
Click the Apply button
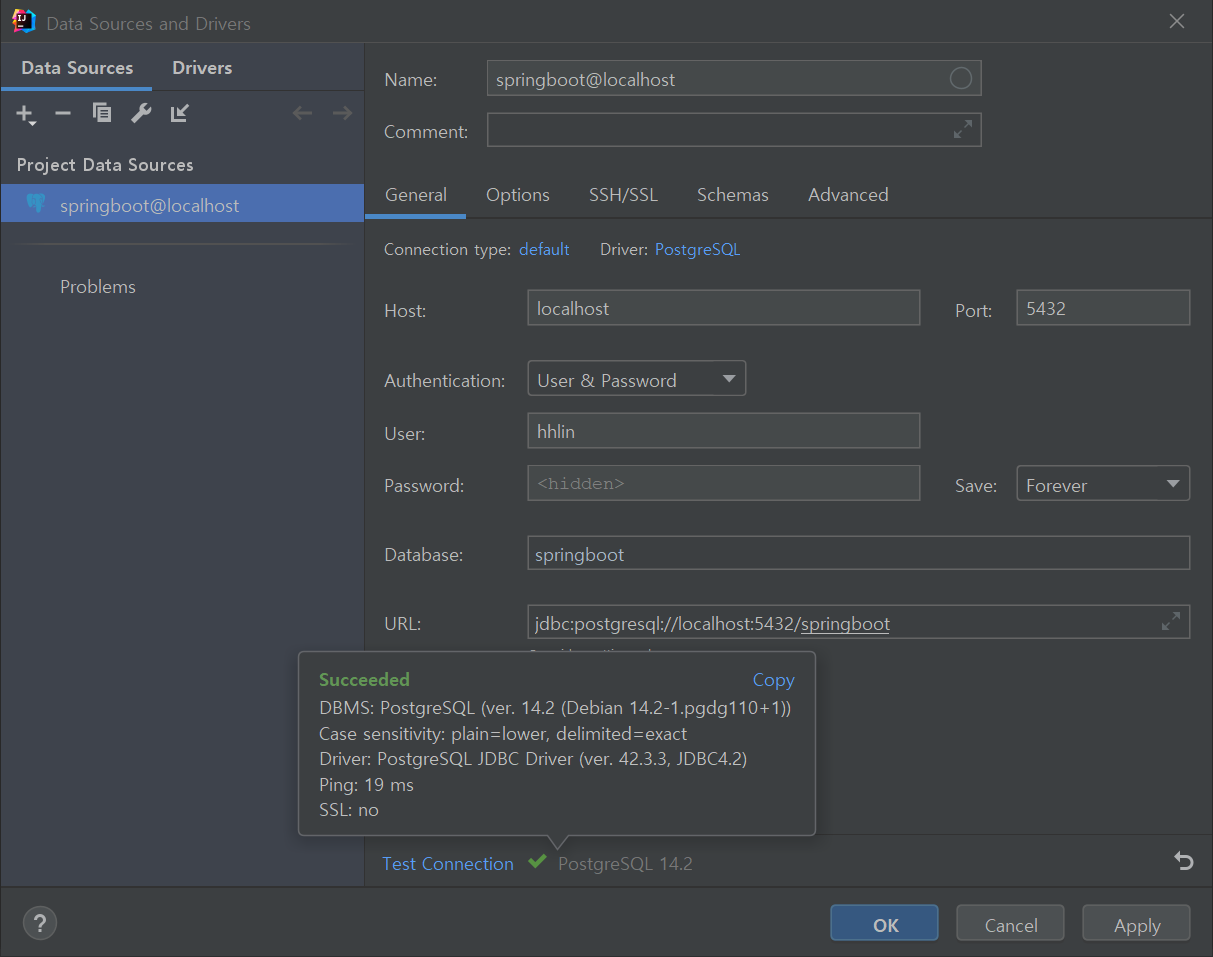(x=1137, y=924)
